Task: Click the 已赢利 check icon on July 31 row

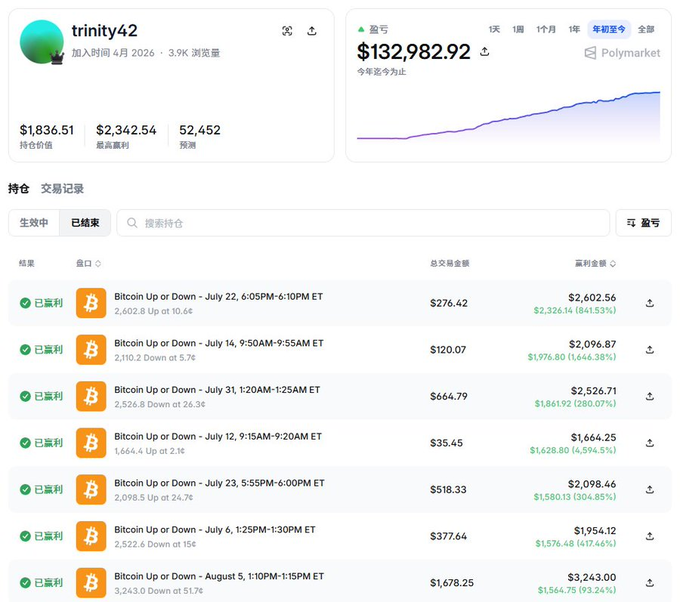Action: [x=25, y=396]
